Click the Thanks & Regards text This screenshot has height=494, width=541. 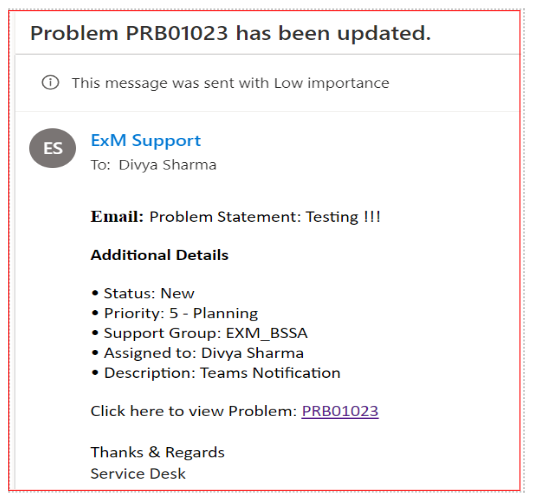pyautogui.click(x=157, y=452)
